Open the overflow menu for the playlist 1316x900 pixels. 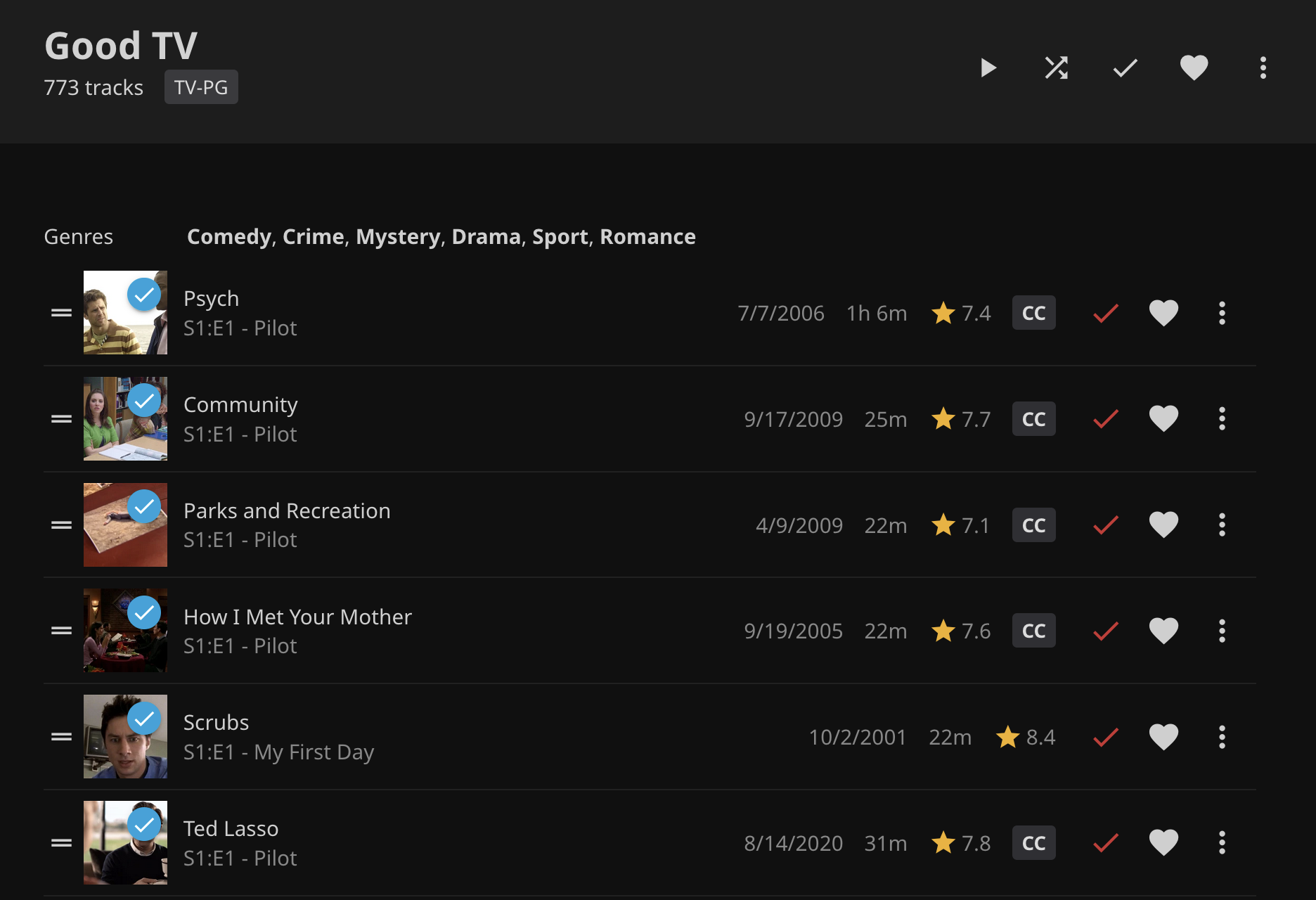(1263, 67)
